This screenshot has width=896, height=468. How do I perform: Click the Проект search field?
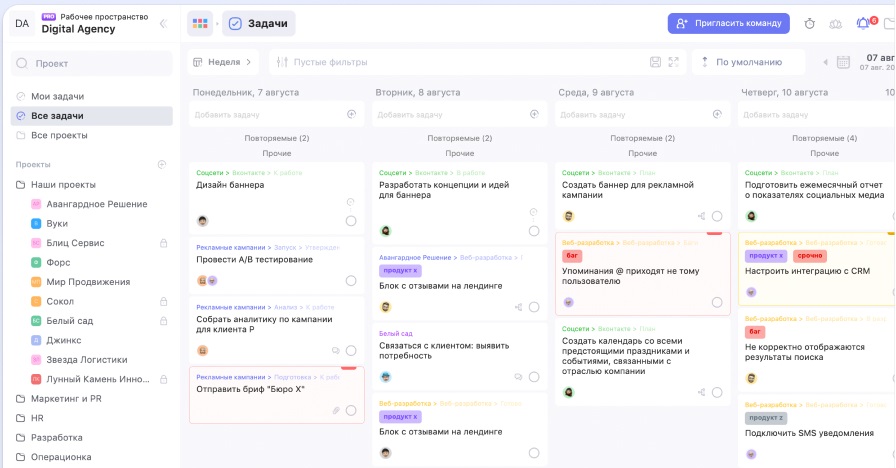click(x=91, y=63)
